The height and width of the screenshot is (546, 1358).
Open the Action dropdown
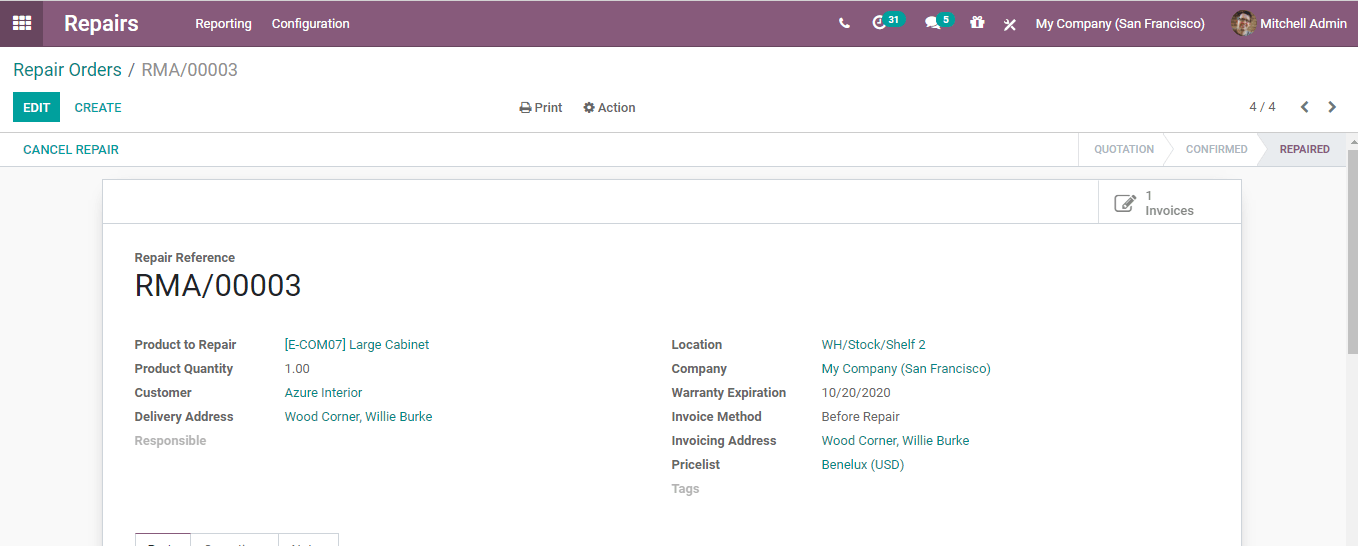(x=609, y=107)
